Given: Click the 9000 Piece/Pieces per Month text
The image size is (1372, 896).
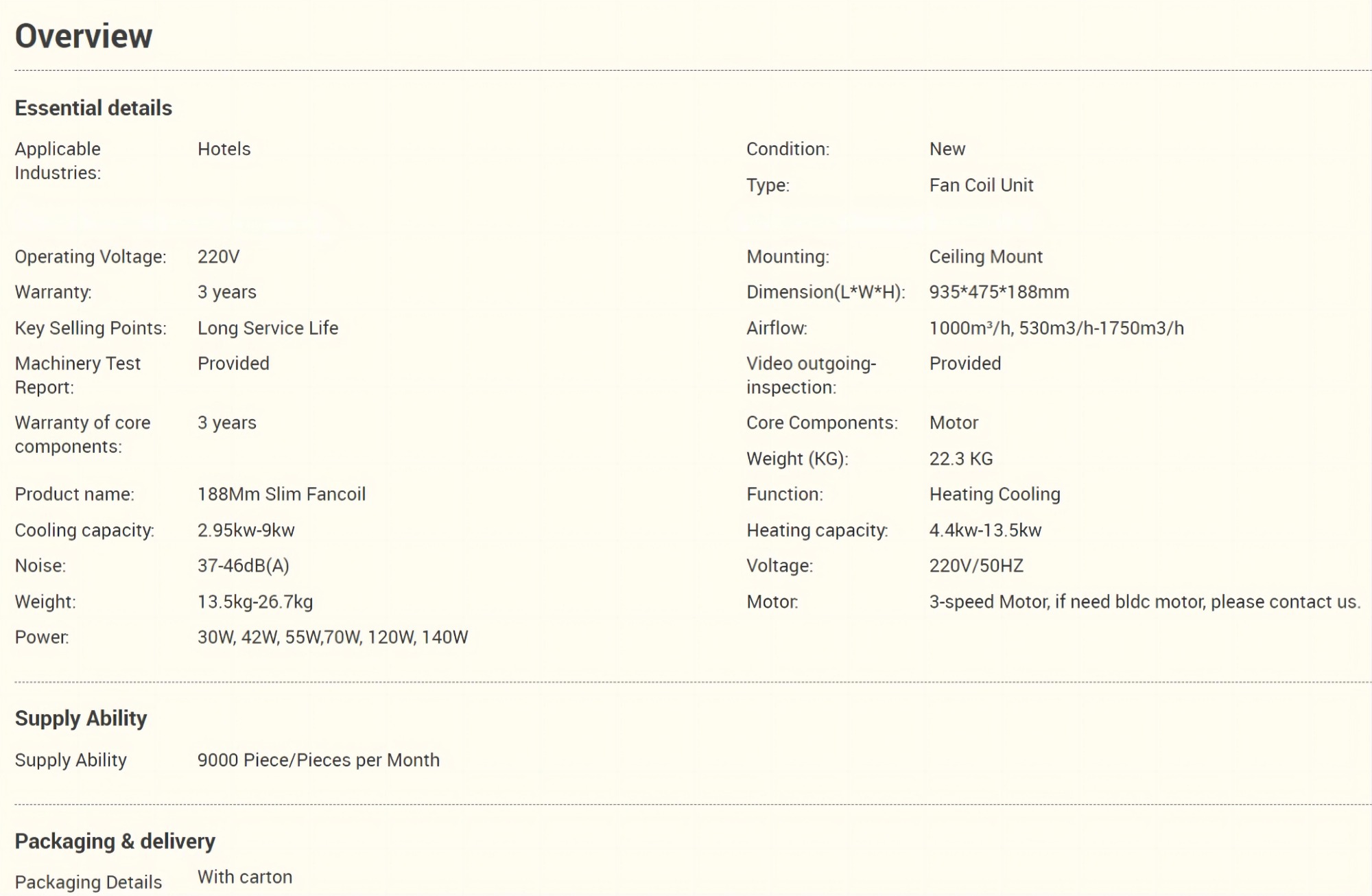Looking at the screenshot, I should click(x=318, y=760).
